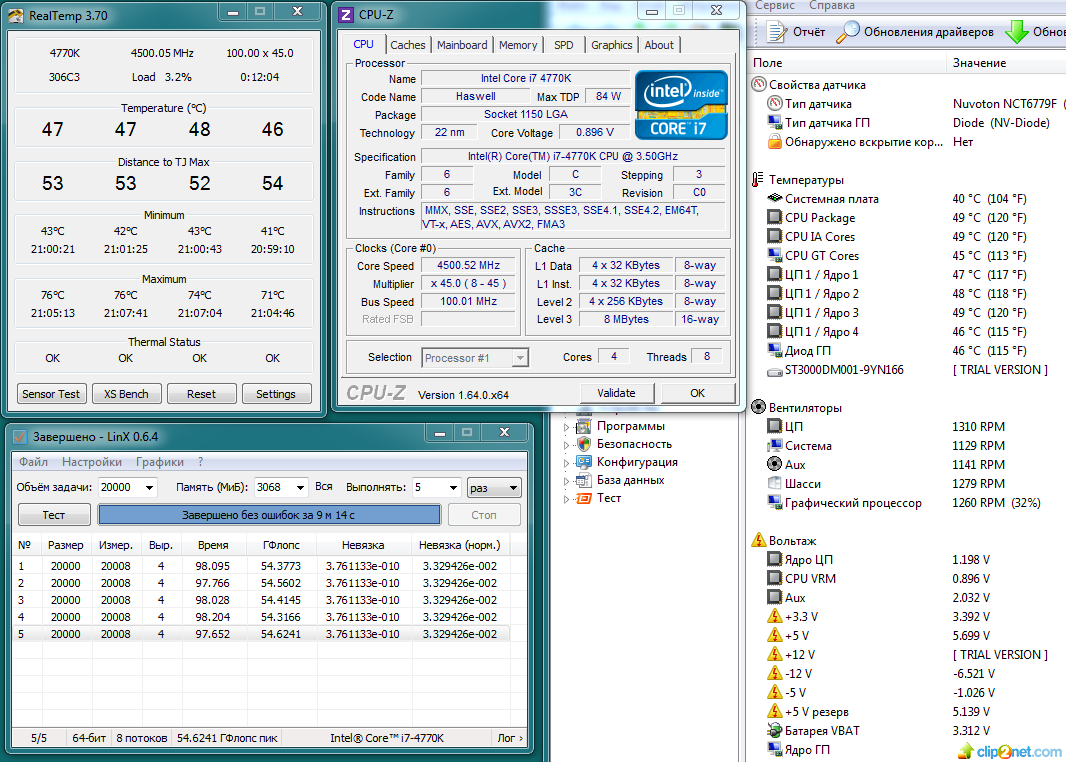Select the Конфигурация icon in the tree
This screenshot has height=762, width=1066.
click(x=584, y=462)
